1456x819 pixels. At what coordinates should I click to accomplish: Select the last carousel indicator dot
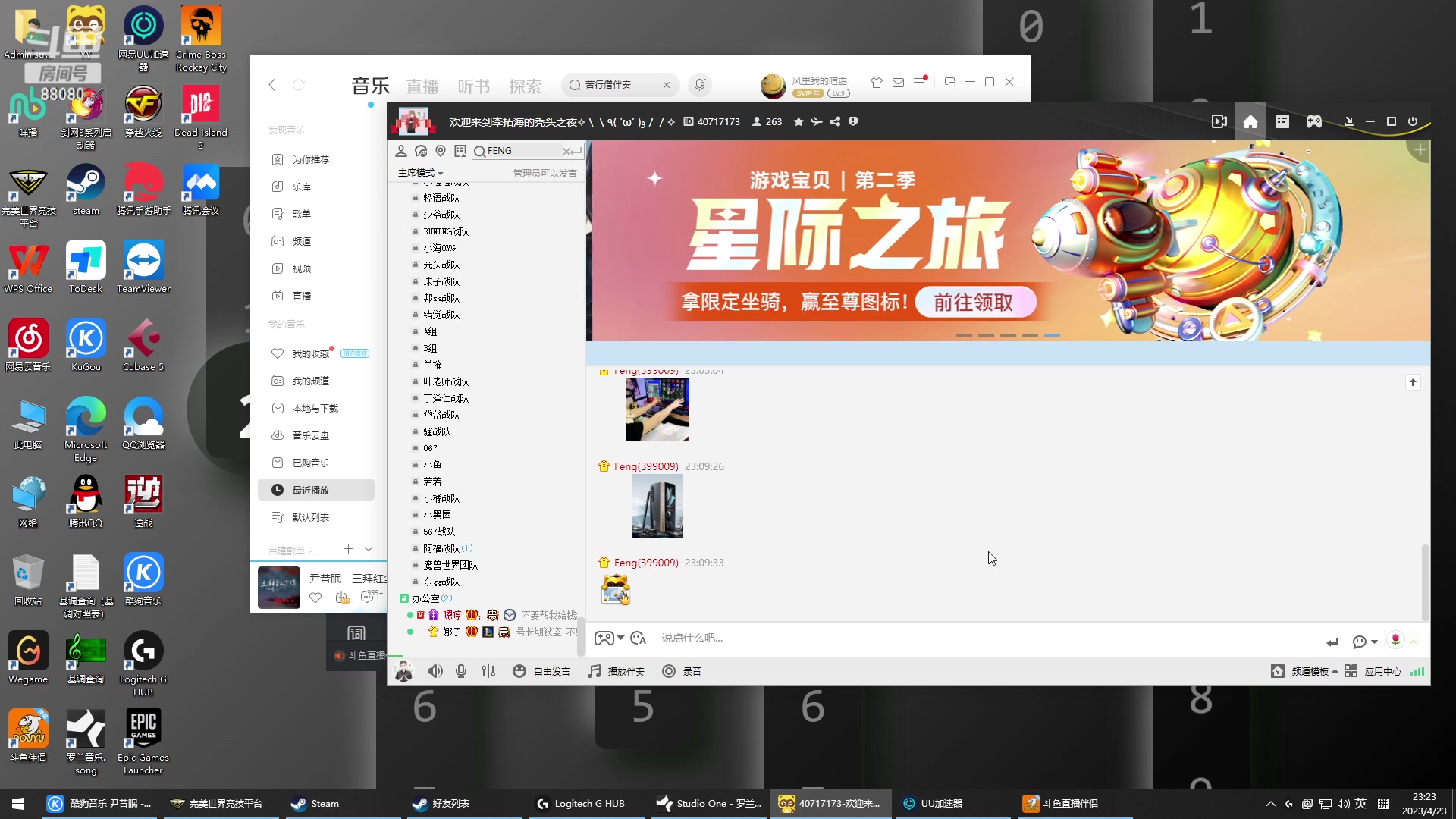pyautogui.click(x=1053, y=334)
